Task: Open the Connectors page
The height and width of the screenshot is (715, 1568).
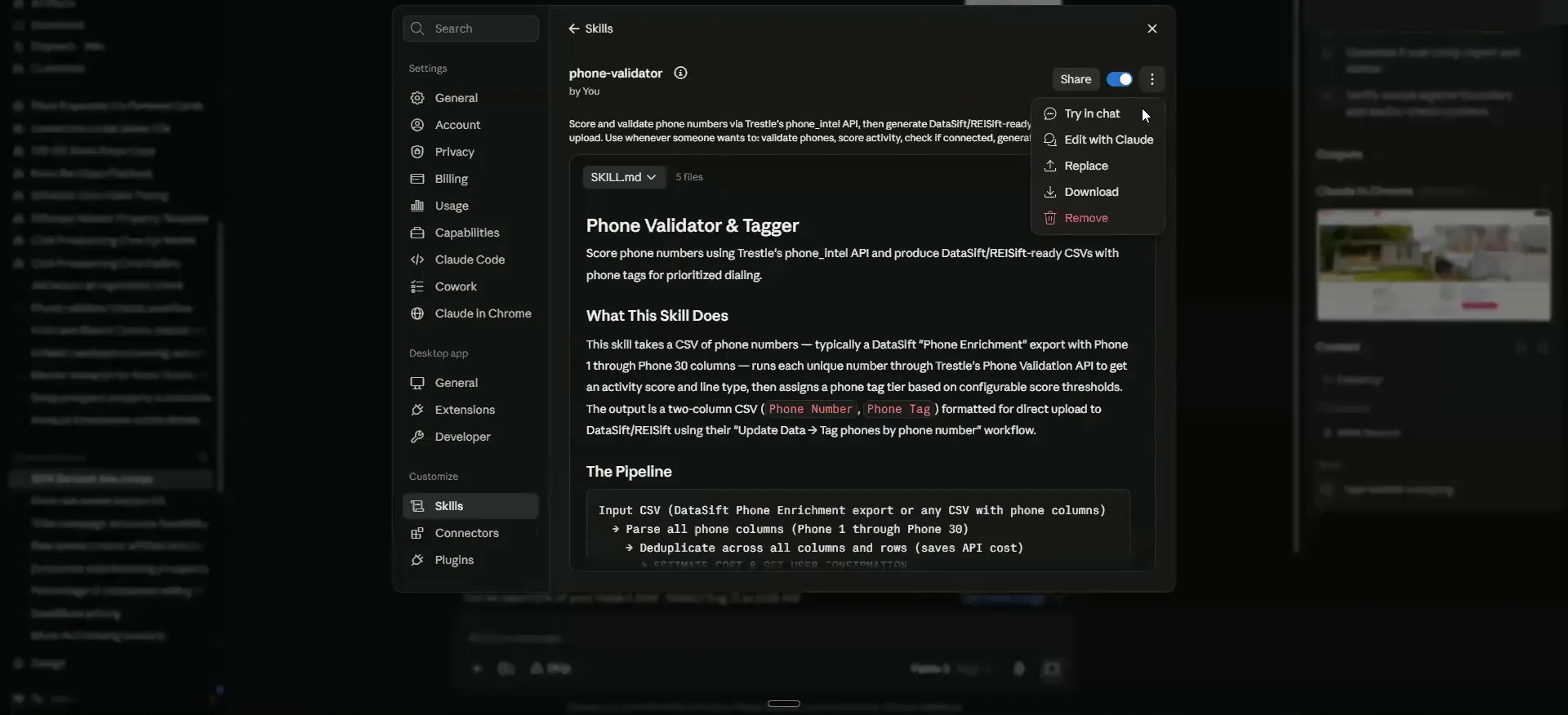Action: (x=470, y=533)
